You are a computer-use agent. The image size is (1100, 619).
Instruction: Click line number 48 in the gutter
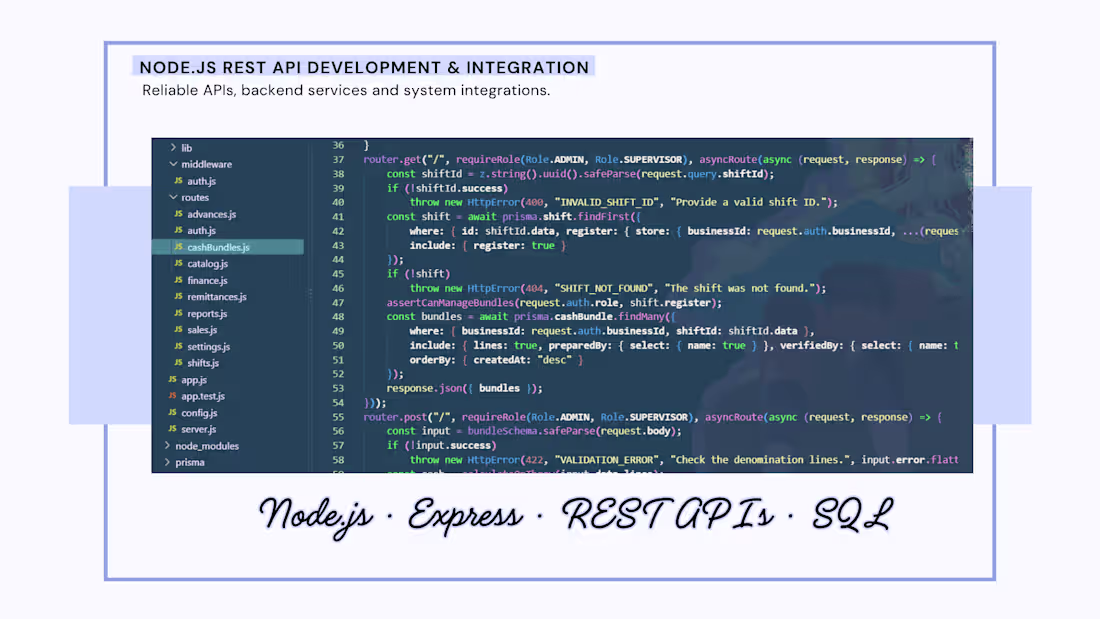tap(338, 317)
